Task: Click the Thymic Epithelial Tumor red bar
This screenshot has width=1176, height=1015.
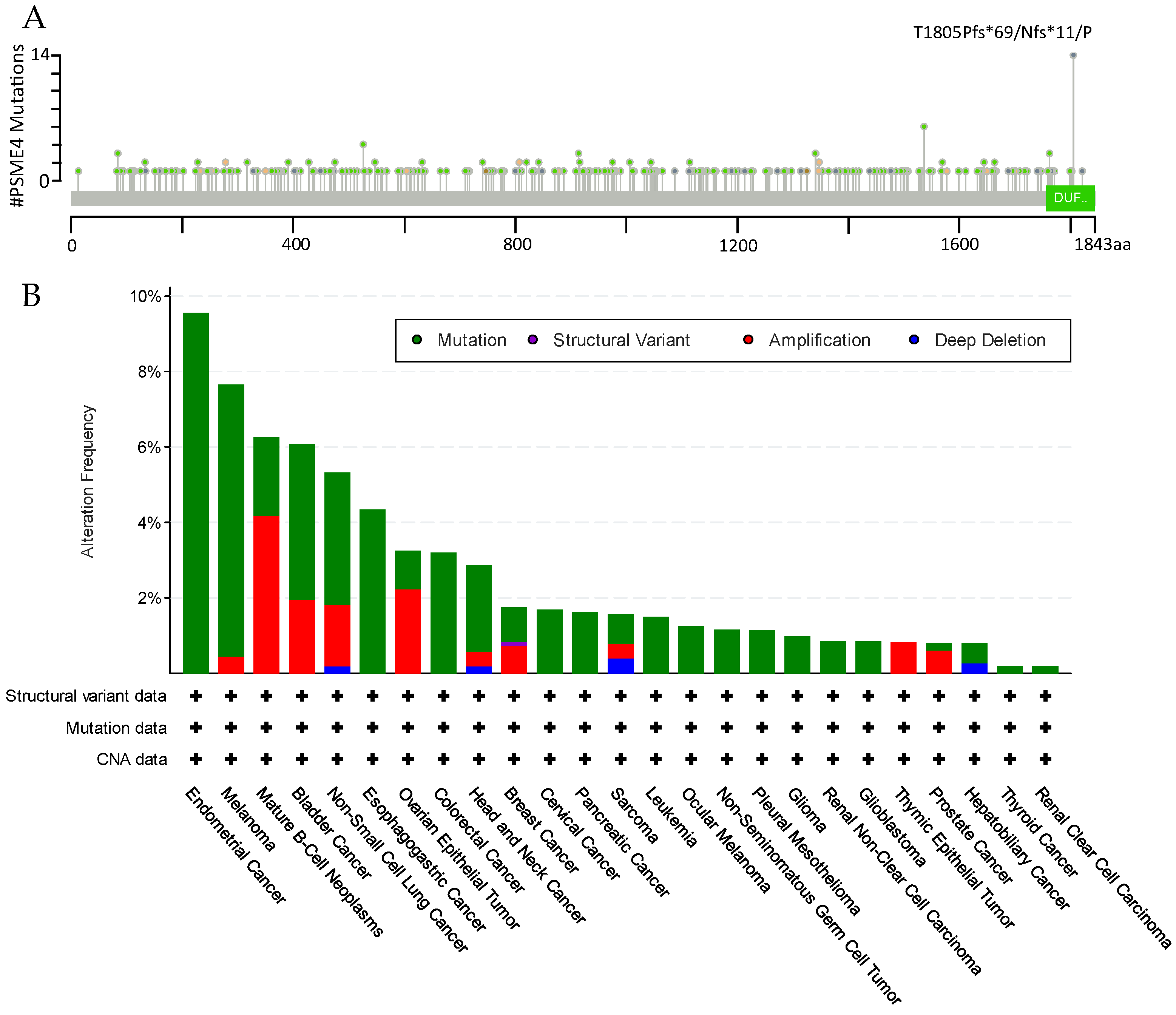Action: (904, 657)
